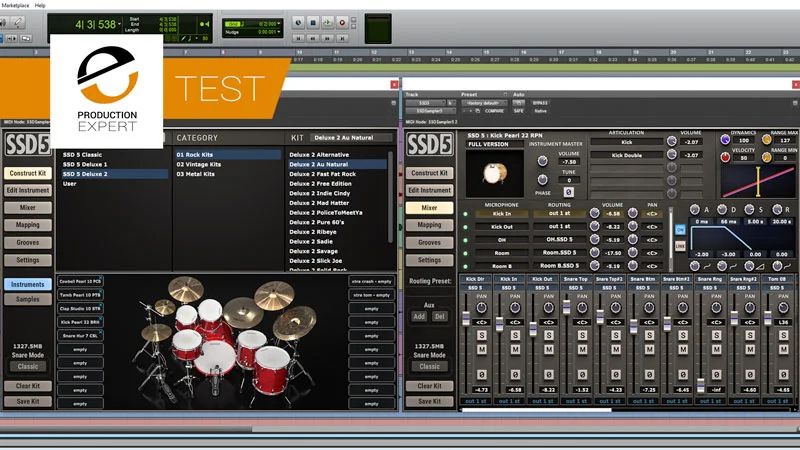Open the factory default preset dropdown

(484, 103)
